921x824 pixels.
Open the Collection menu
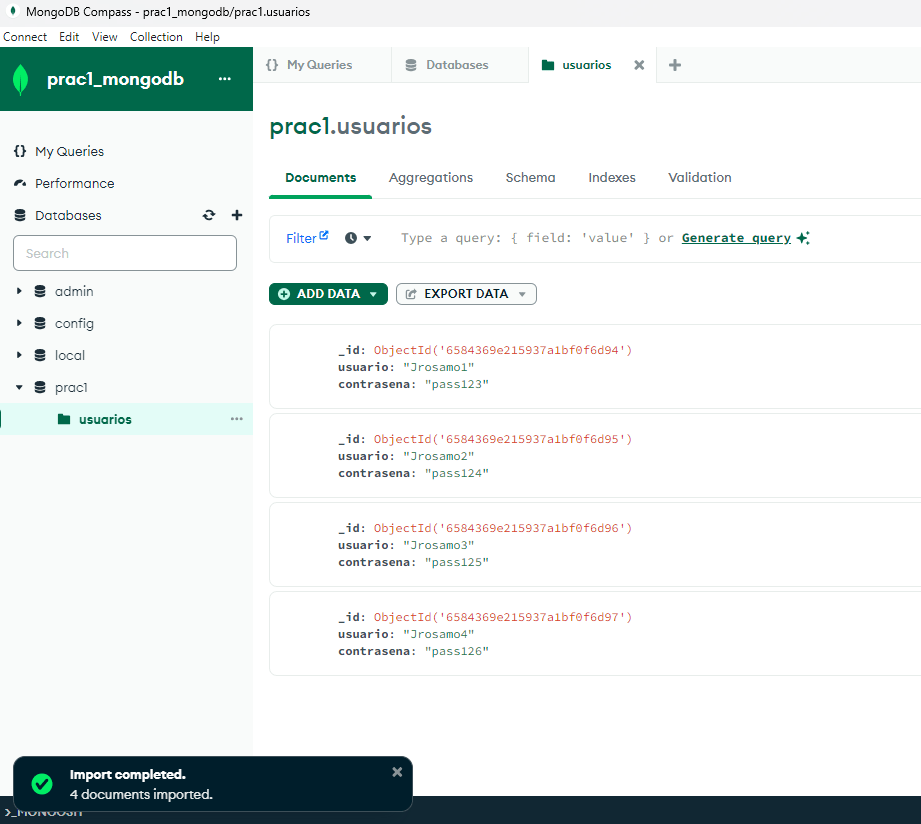point(156,36)
